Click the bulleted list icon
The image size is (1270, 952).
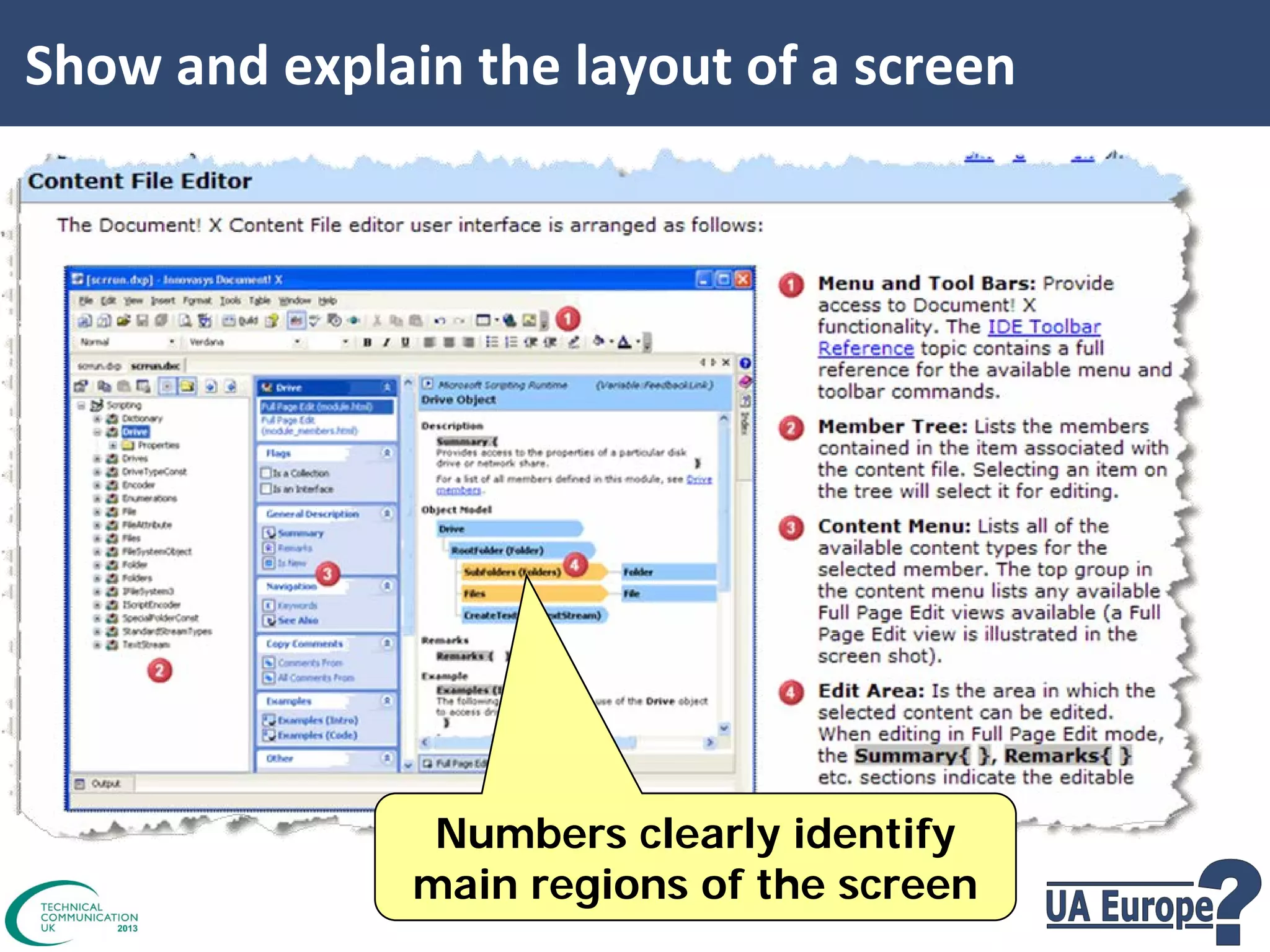(x=492, y=342)
